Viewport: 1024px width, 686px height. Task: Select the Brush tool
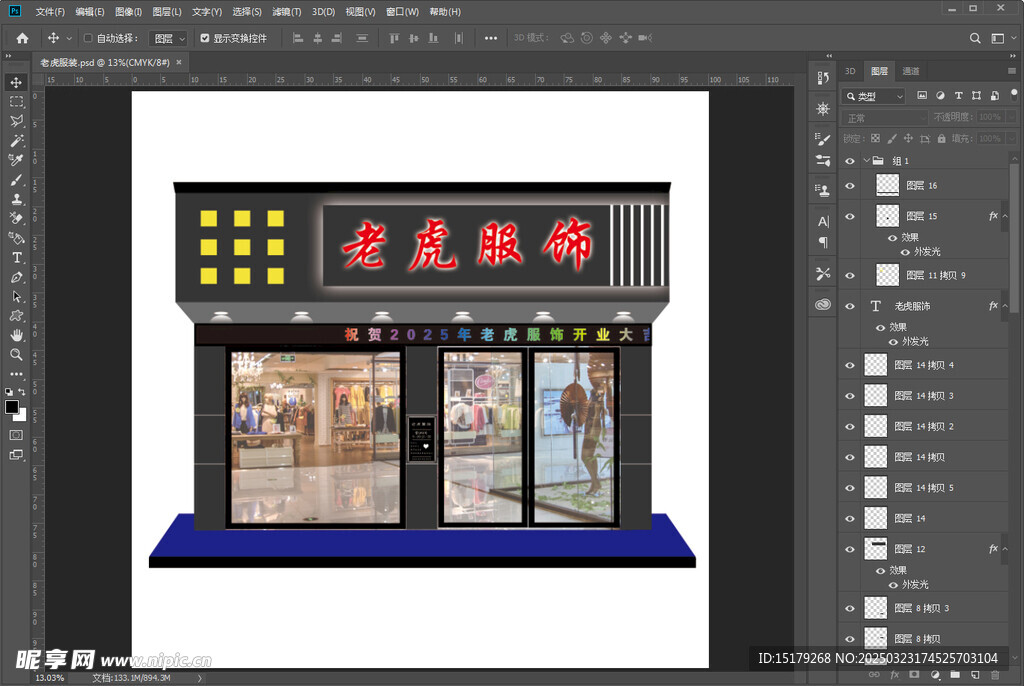pos(15,180)
